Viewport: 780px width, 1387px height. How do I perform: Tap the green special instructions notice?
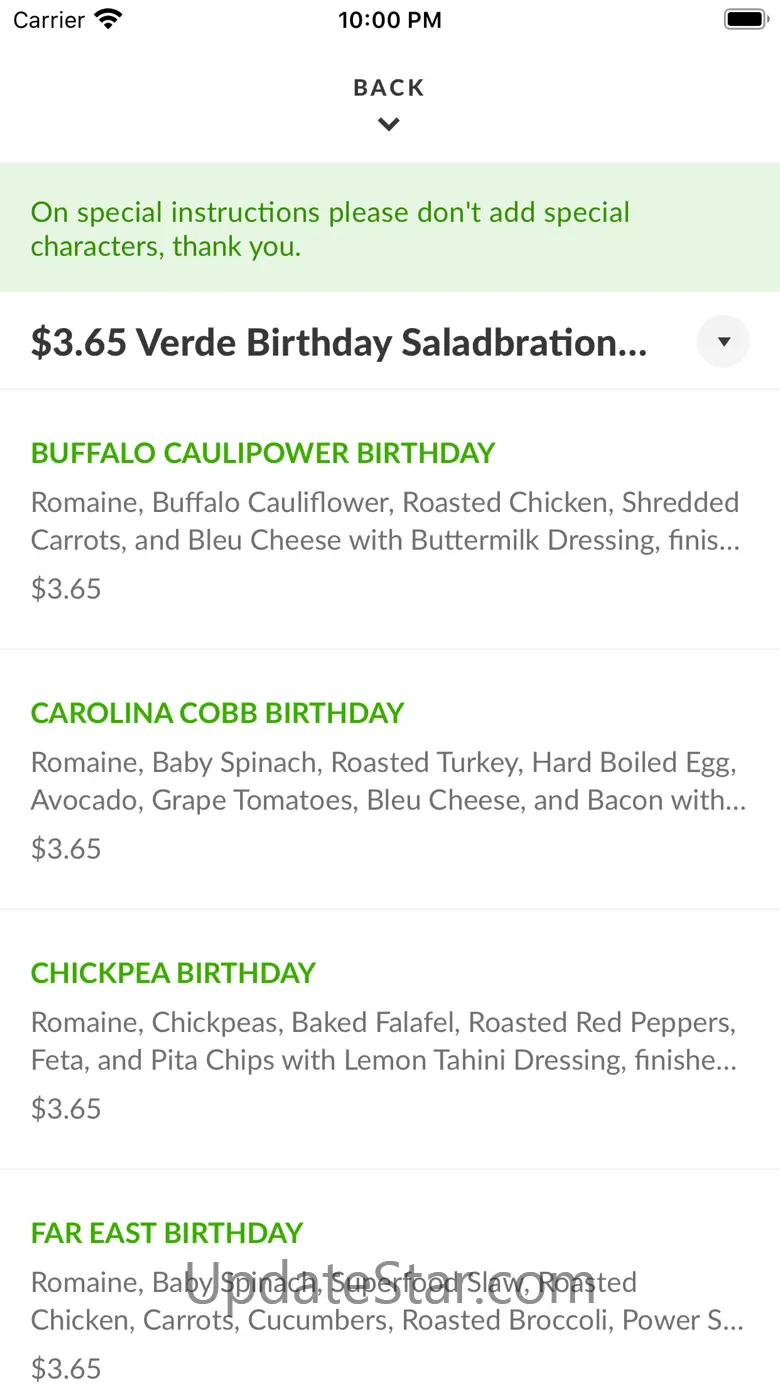pos(330,228)
